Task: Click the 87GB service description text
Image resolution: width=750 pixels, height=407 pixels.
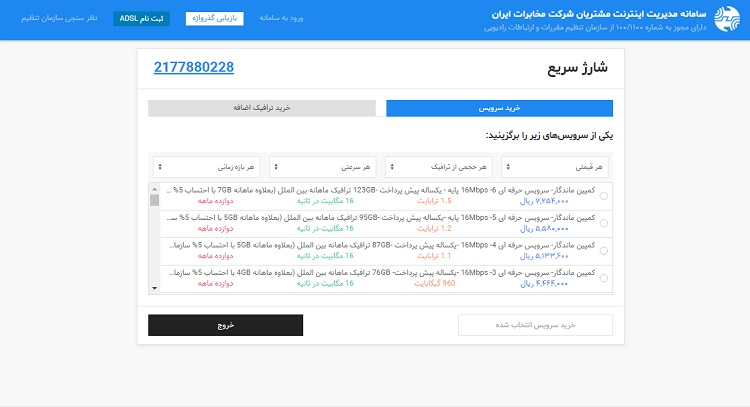Action: [383, 245]
